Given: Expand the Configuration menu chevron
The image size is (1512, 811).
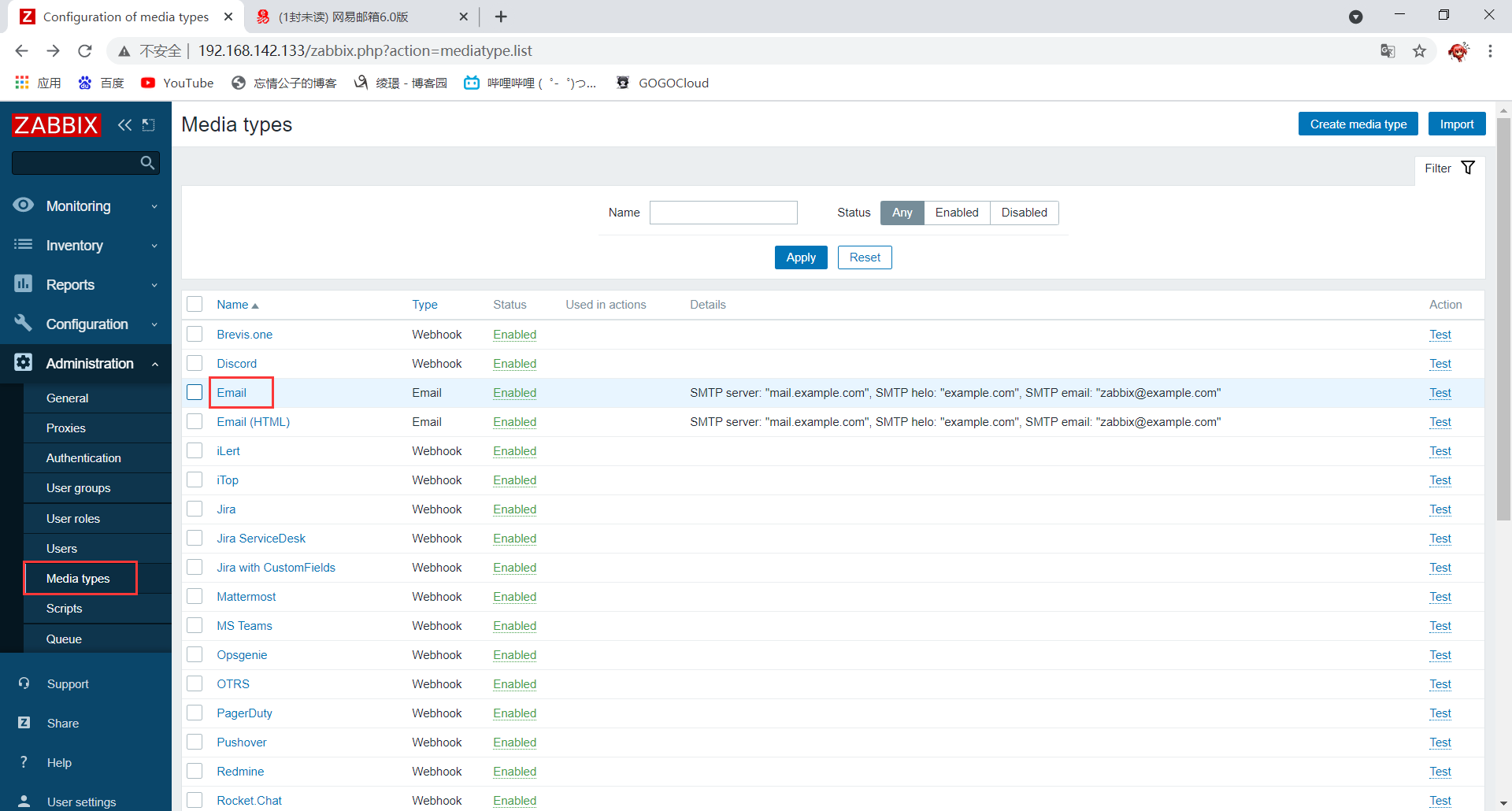Looking at the screenshot, I should [x=154, y=324].
